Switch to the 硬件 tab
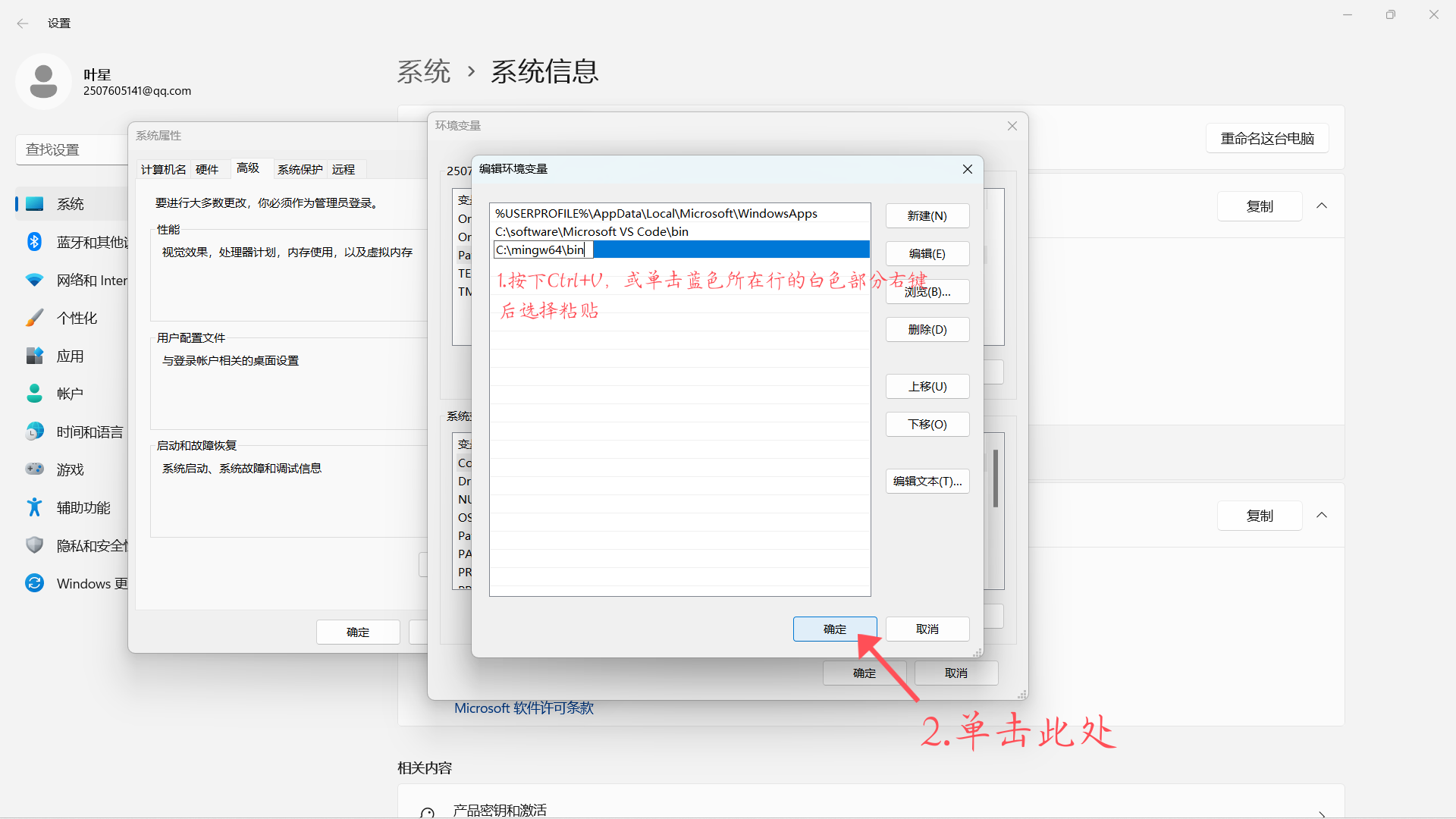The height and width of the screenshot is (819, 1456). (x=206, y=168)
